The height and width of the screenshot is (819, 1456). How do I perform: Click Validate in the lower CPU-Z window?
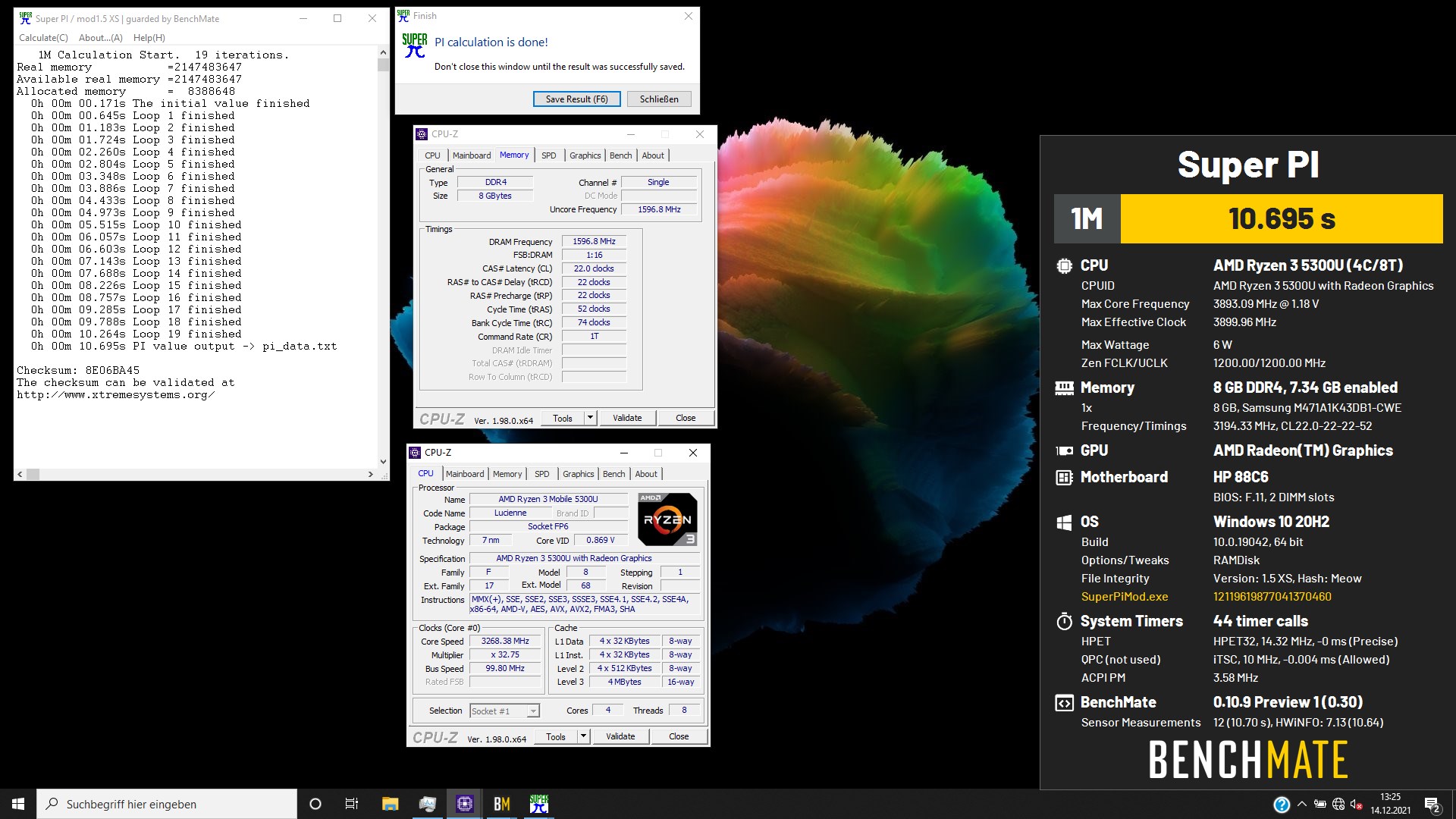(x=620, y=736)
